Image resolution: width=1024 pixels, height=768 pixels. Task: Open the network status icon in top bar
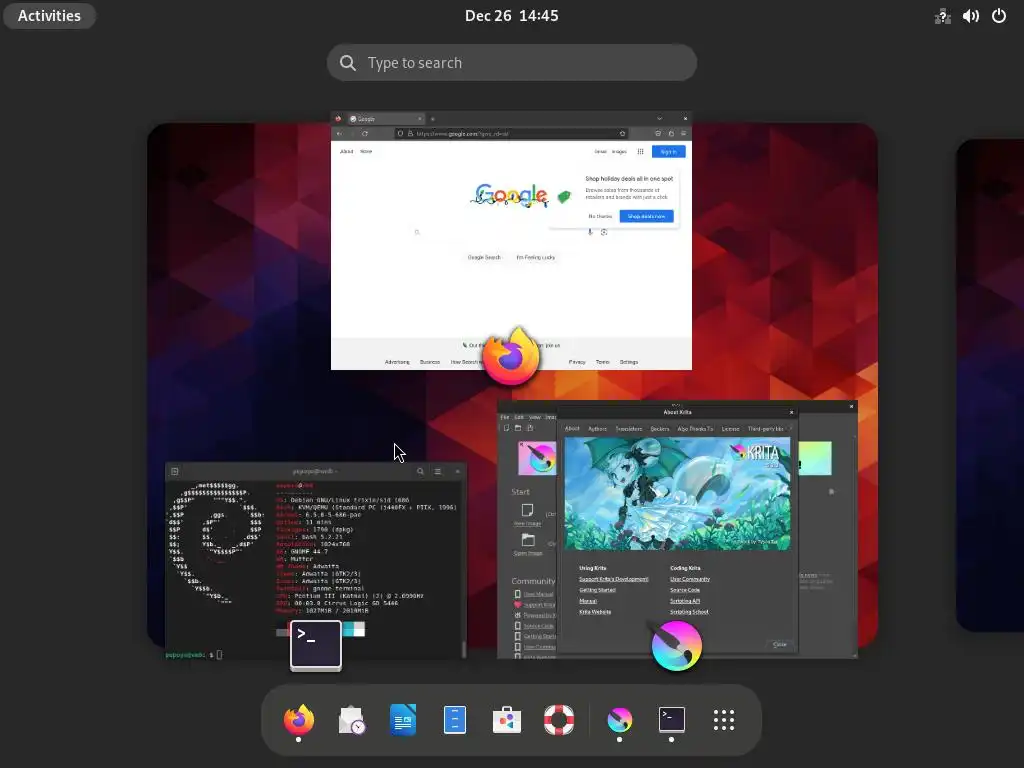click(942, 16)
